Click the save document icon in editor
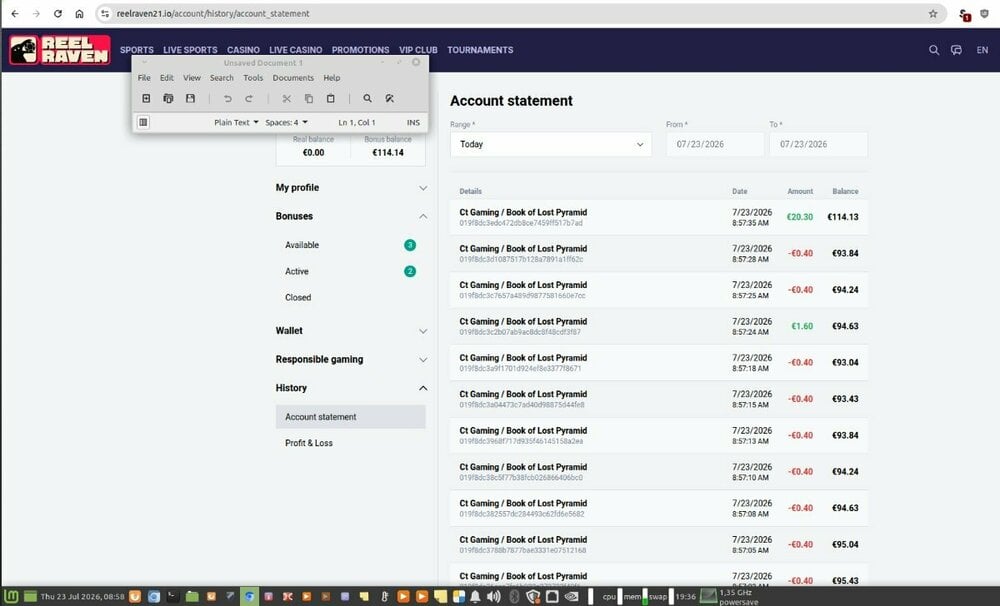This screenshot has height=606, width=1000. pos(190,98)
